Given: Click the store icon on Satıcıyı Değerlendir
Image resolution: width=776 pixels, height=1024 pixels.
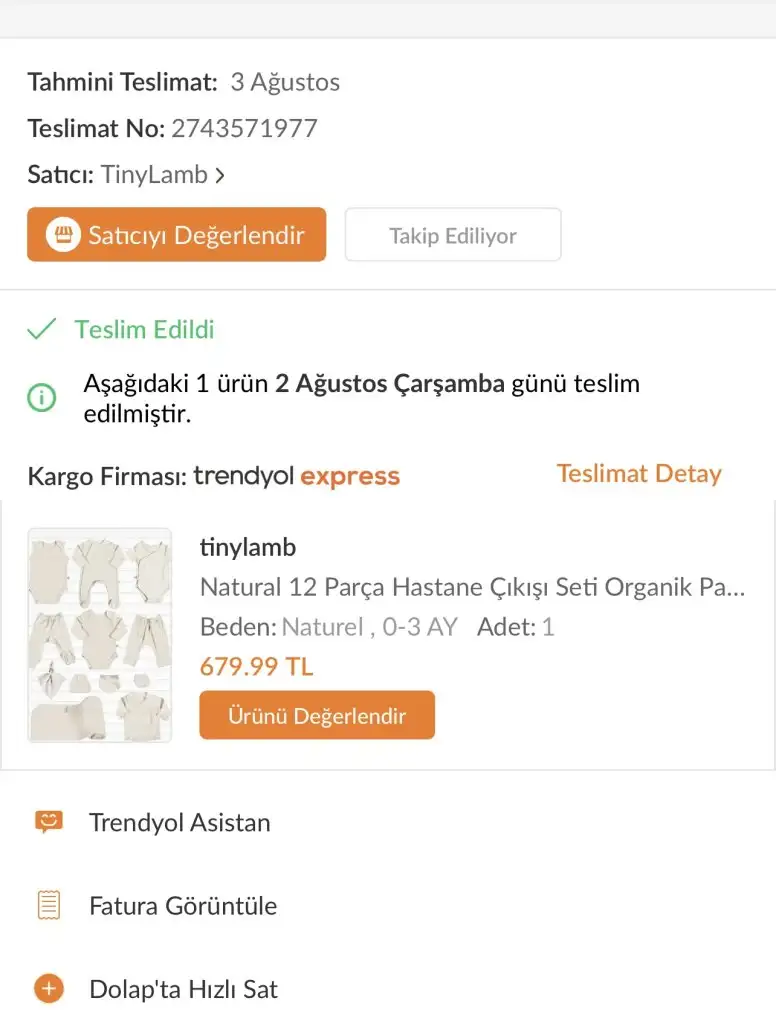Looking at the screenshot, I should [64, 235].
